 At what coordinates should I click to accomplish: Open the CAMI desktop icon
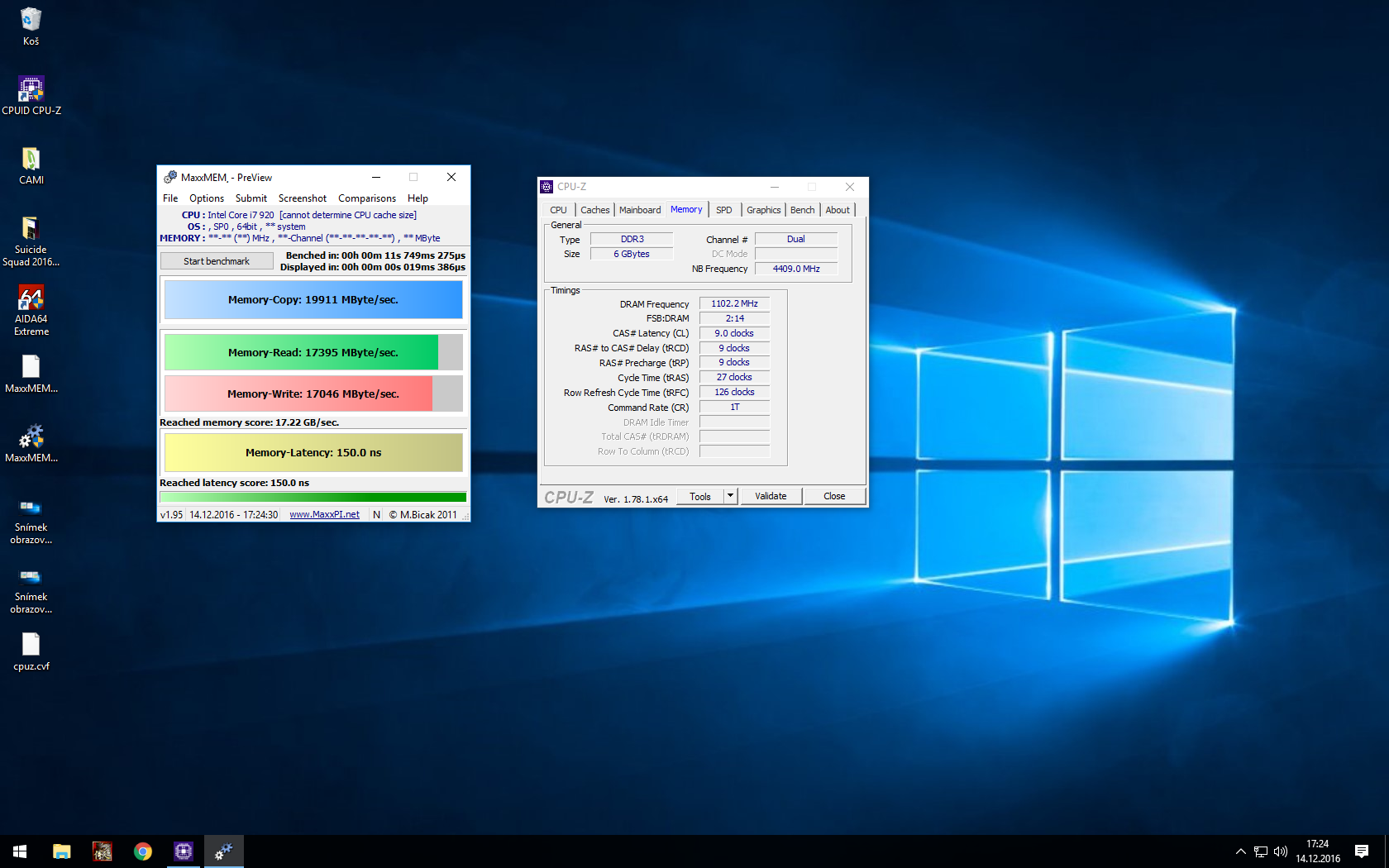pyautogui.click(x=31, y=165)
